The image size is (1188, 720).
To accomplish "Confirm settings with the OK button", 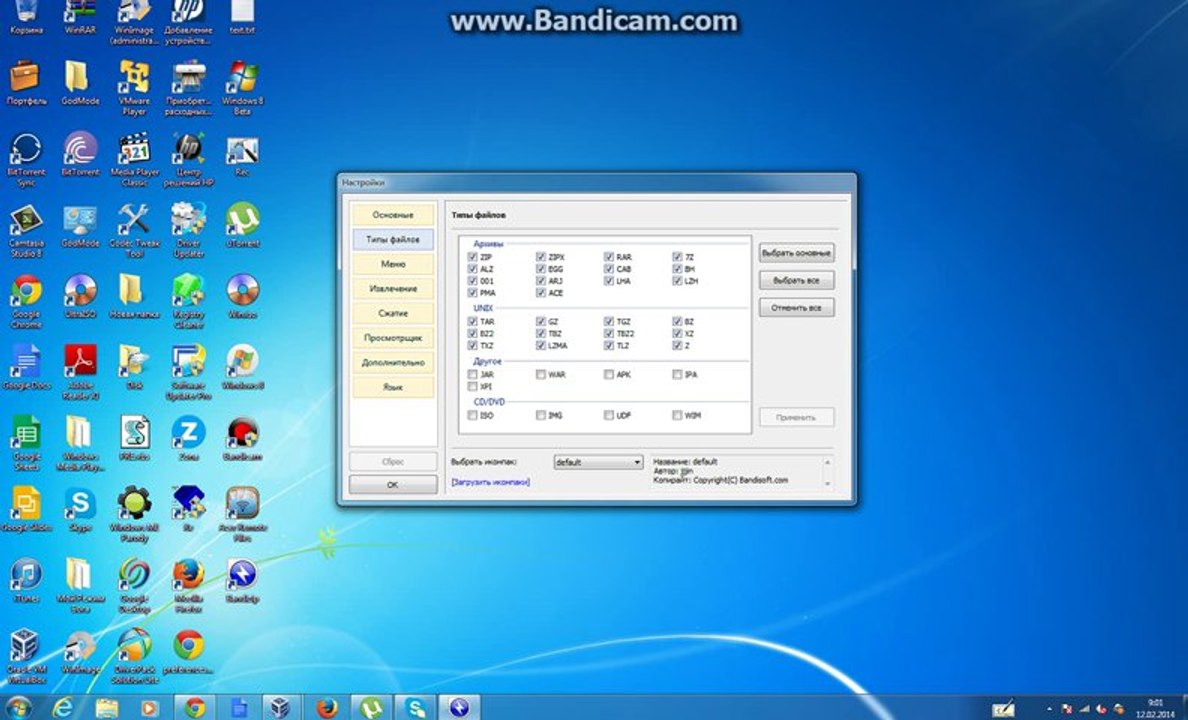I will click(392, 484).
